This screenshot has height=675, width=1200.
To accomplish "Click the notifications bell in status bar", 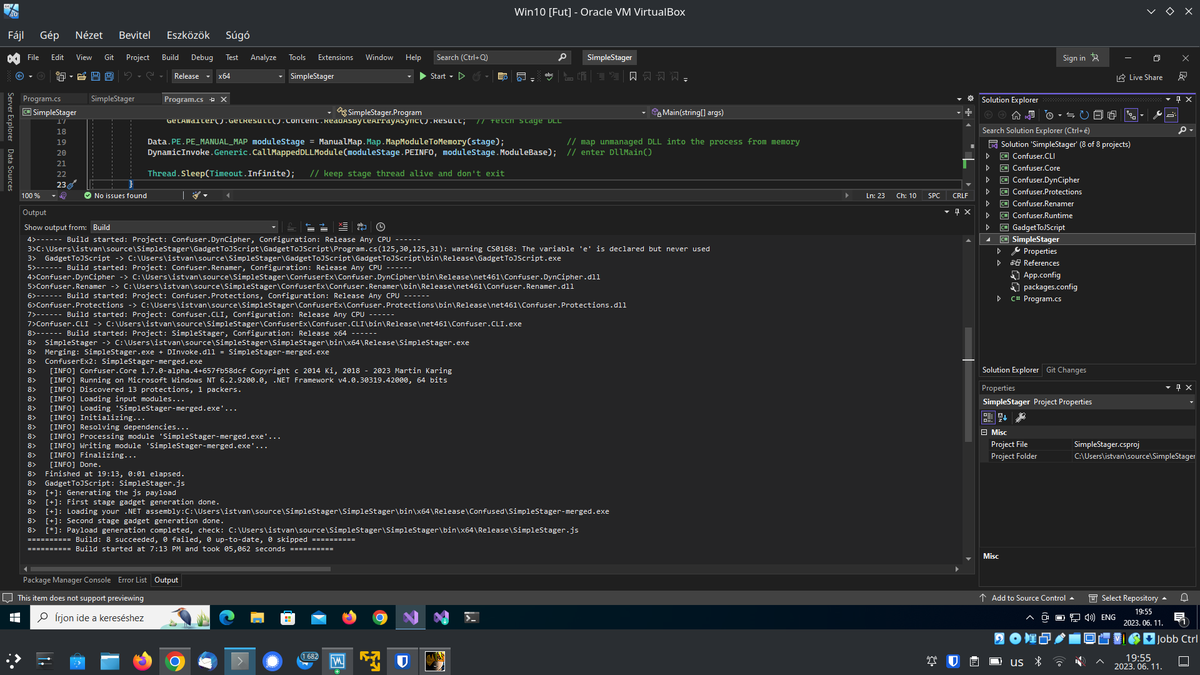I will pyautogui.click(x=1183, y=598).
